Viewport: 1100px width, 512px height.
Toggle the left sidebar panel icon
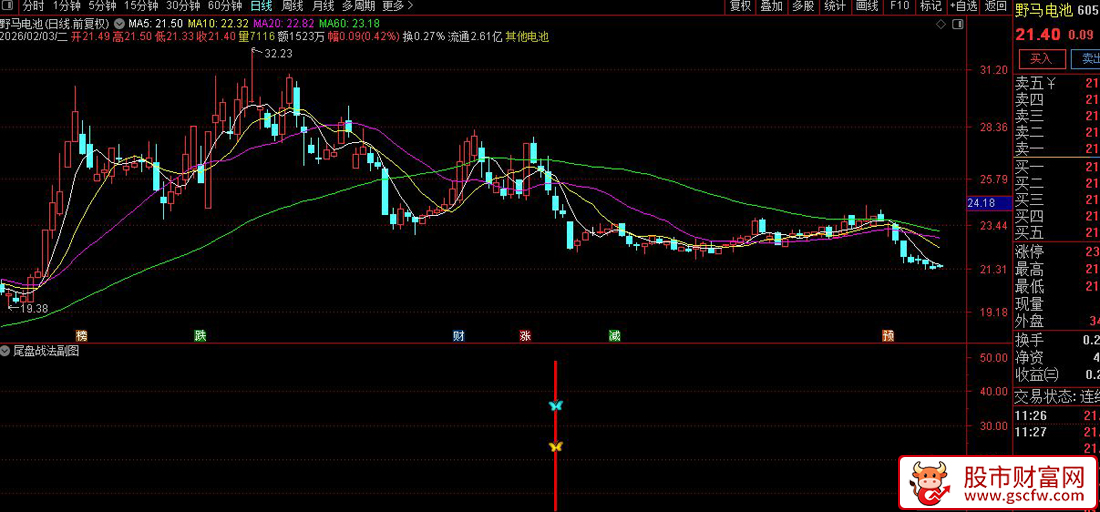click(7, 6)
